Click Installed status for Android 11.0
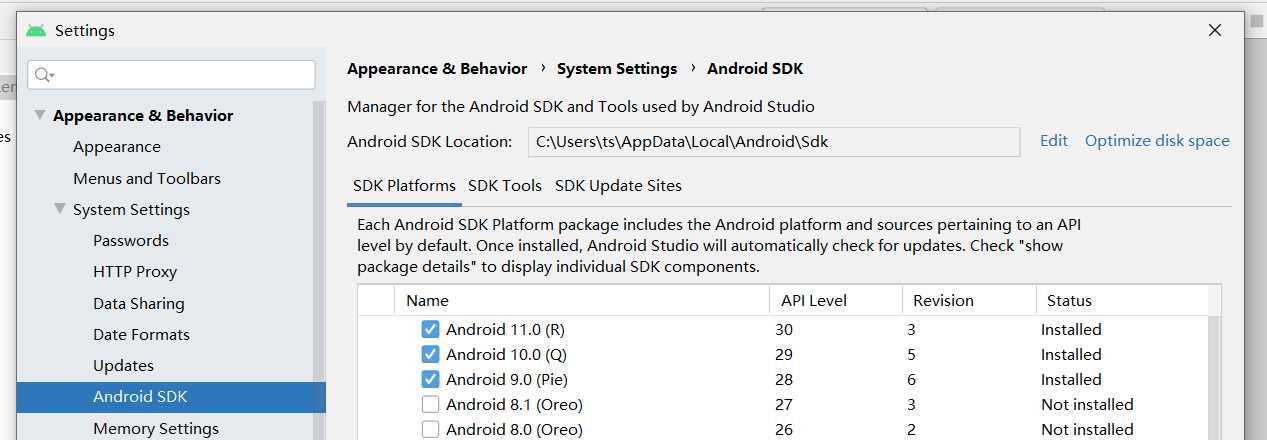The height and width of the screenshot is (440, 1267). tap(1071, 329)
